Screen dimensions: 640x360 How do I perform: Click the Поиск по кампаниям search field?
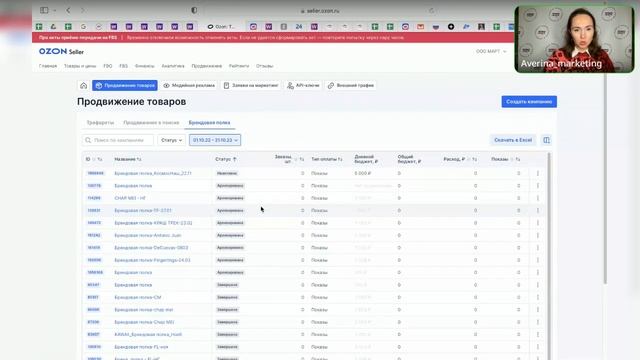pyautogui.click(x=118, y=140)
